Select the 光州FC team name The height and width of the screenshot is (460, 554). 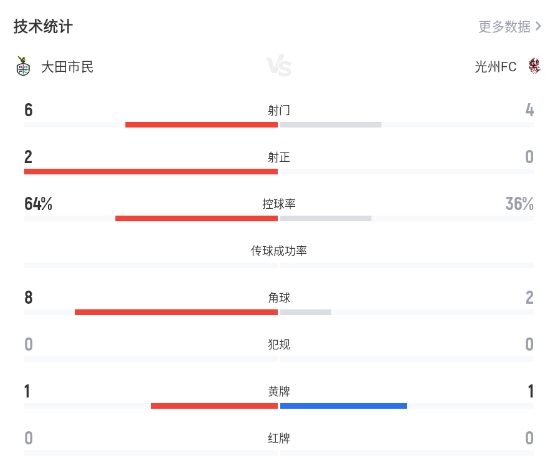[495, 67]
